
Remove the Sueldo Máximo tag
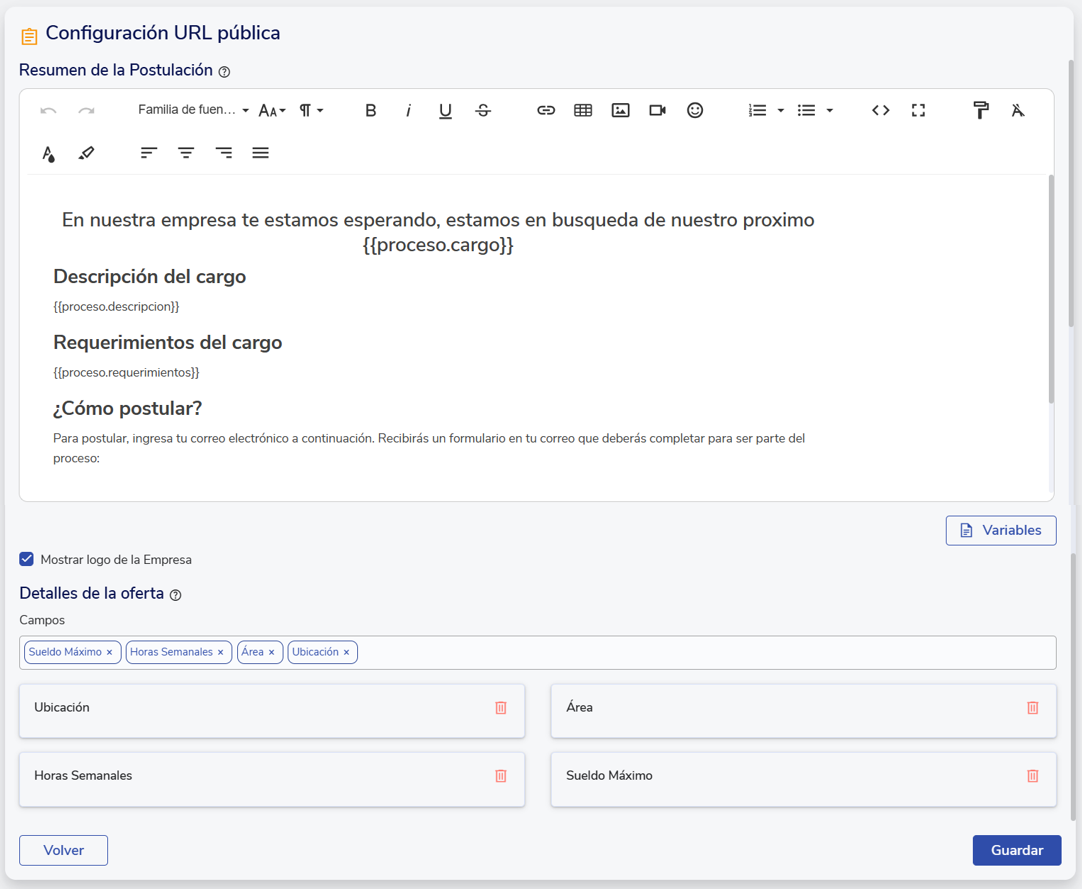pyautogui.click(x=110, y=653)
